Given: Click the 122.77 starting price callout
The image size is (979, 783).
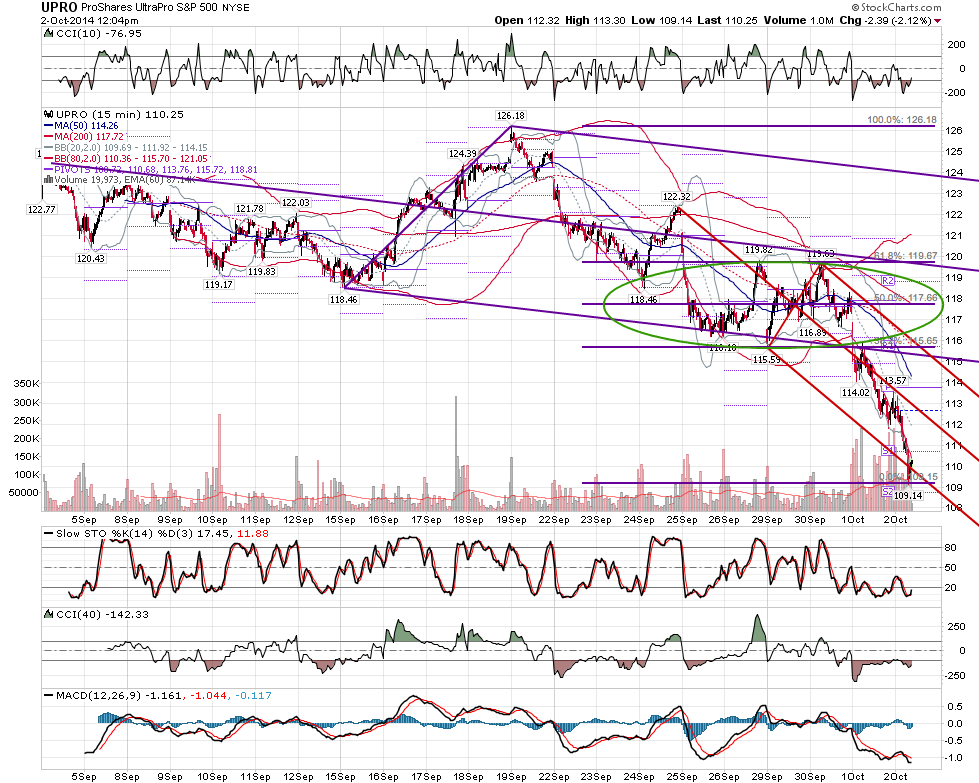Looking at the screenshot, I should click(x=42, y=210).
